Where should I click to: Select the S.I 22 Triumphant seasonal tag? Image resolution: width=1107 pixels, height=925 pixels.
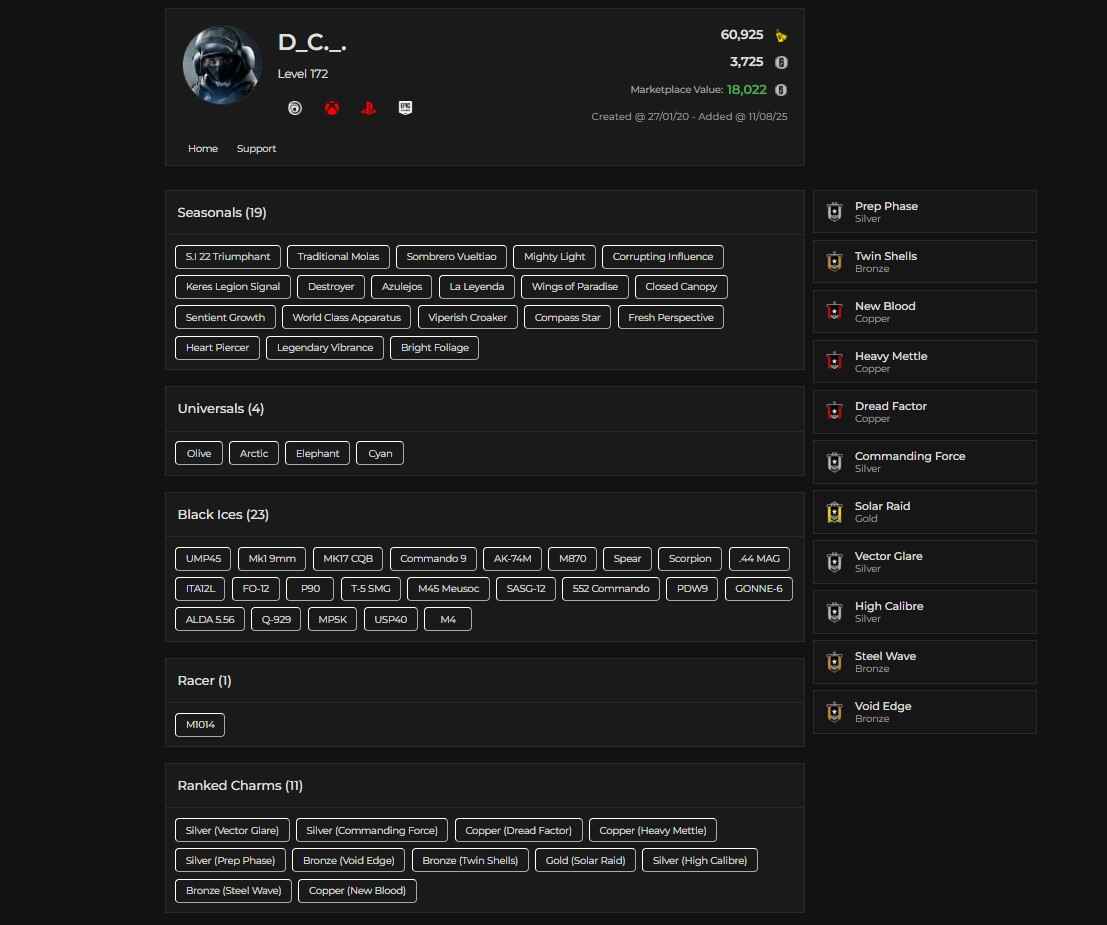228,257
